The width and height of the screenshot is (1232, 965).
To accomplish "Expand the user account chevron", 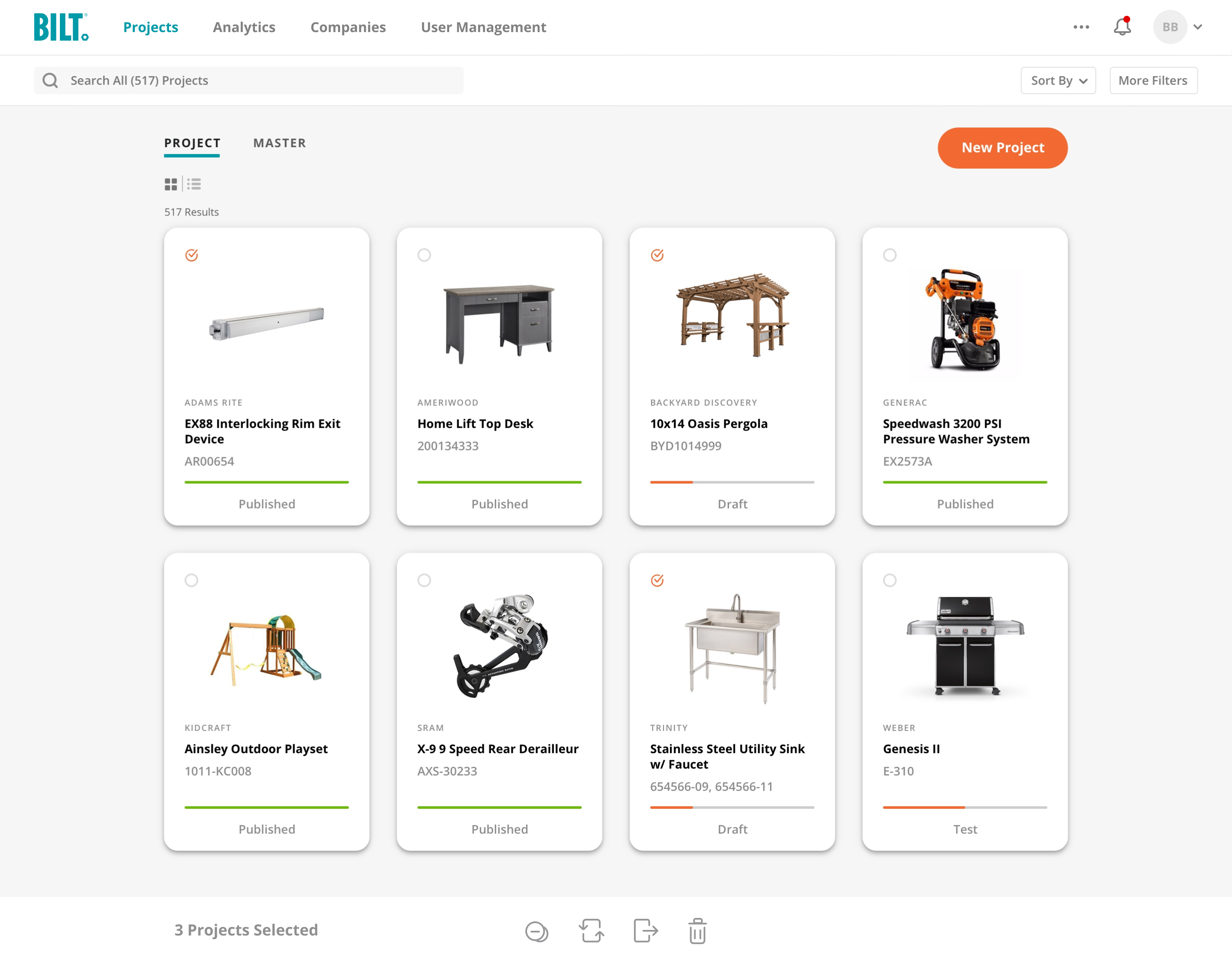I will tap(1197, 27).
